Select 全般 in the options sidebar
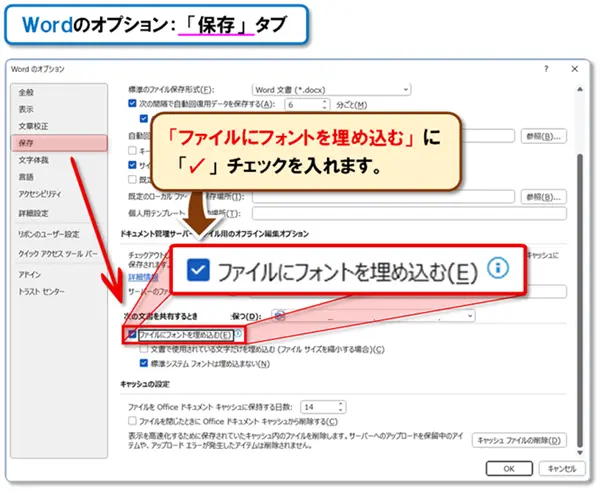600x491 pixels. pos(59,92)
